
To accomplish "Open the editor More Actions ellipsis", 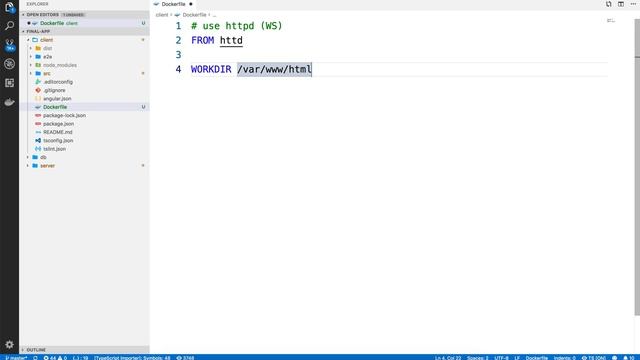I will [633, 4].
